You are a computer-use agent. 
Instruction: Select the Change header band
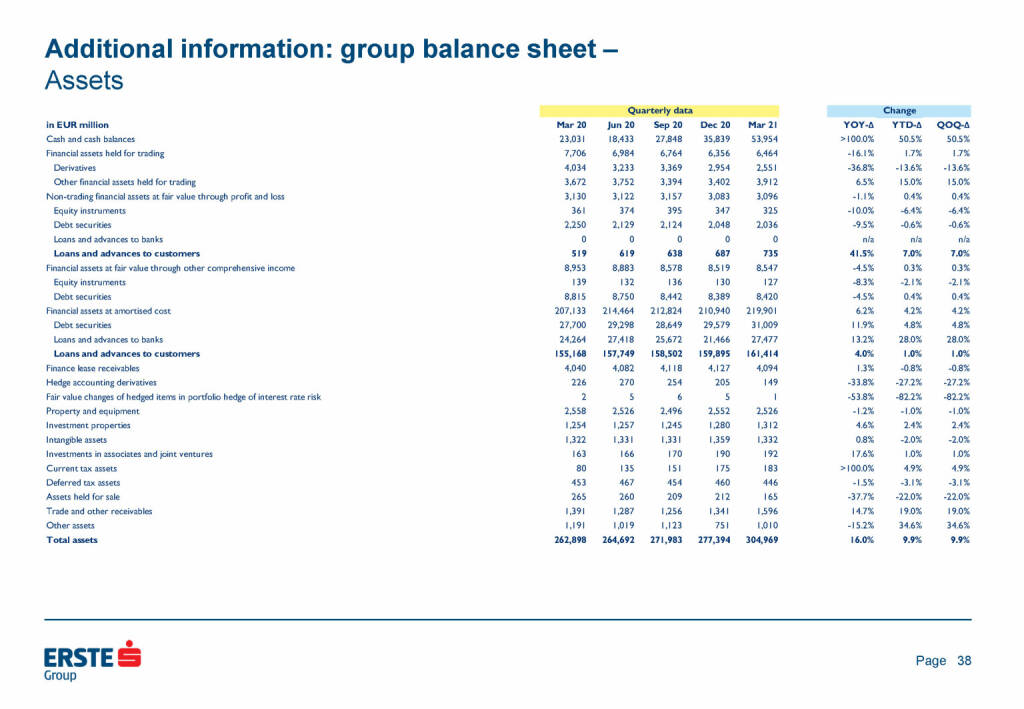[x=899, y=110]
